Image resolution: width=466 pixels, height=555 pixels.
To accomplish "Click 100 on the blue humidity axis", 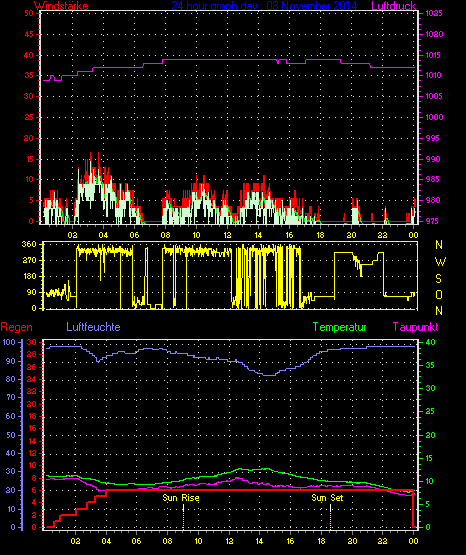I will tap(9, 342).
